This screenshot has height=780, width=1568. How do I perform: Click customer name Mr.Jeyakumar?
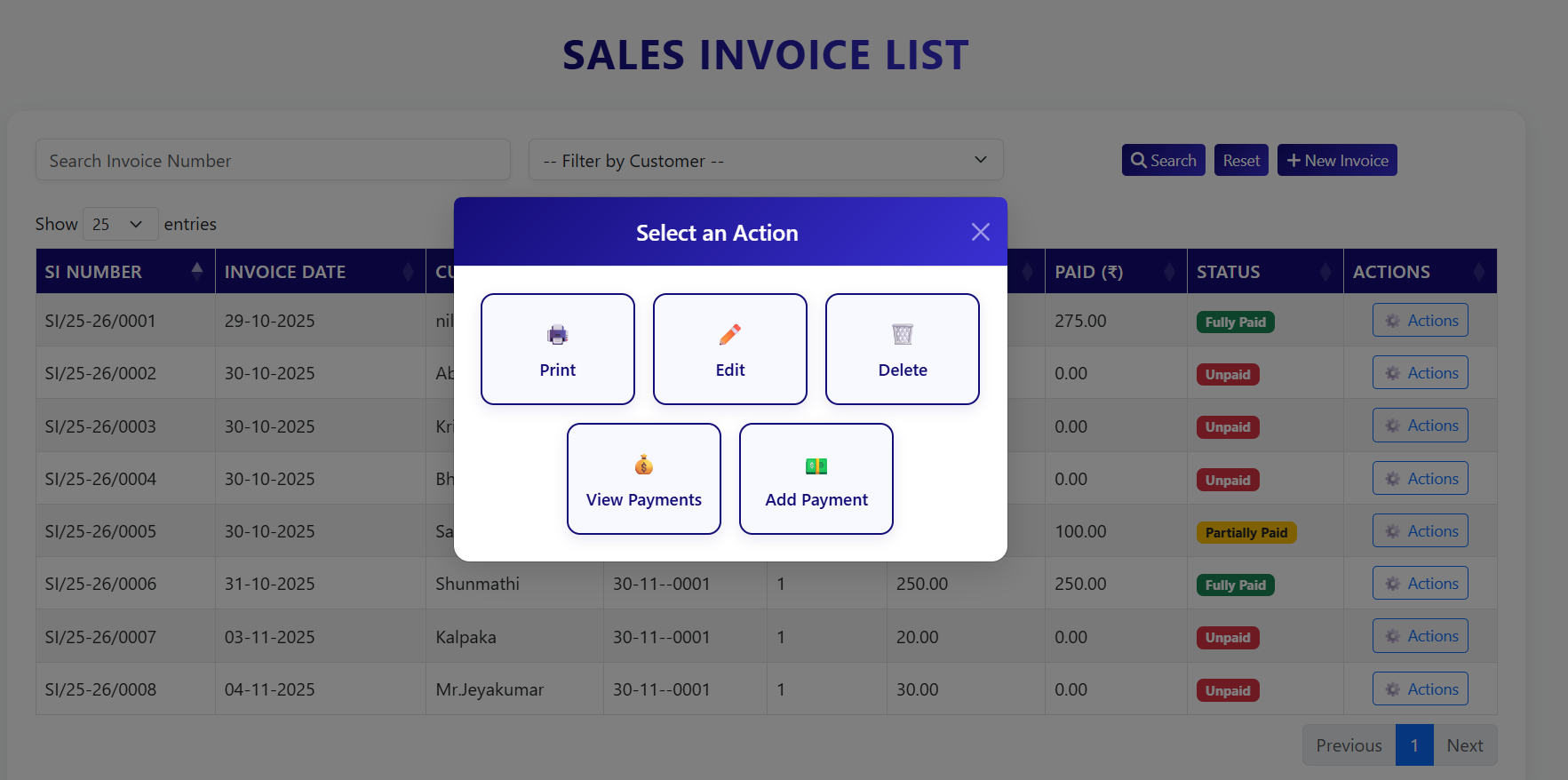pos(490,689)
